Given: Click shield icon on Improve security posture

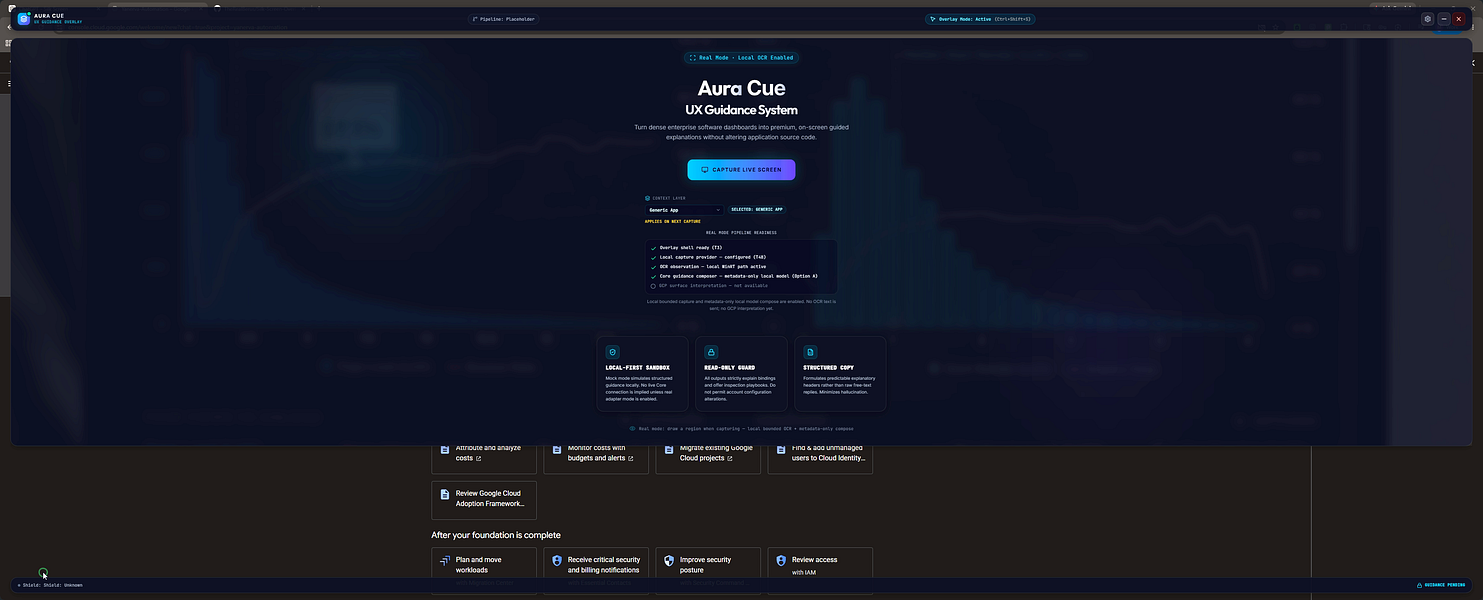Looking at the screenshot, I should pos(669,562).
